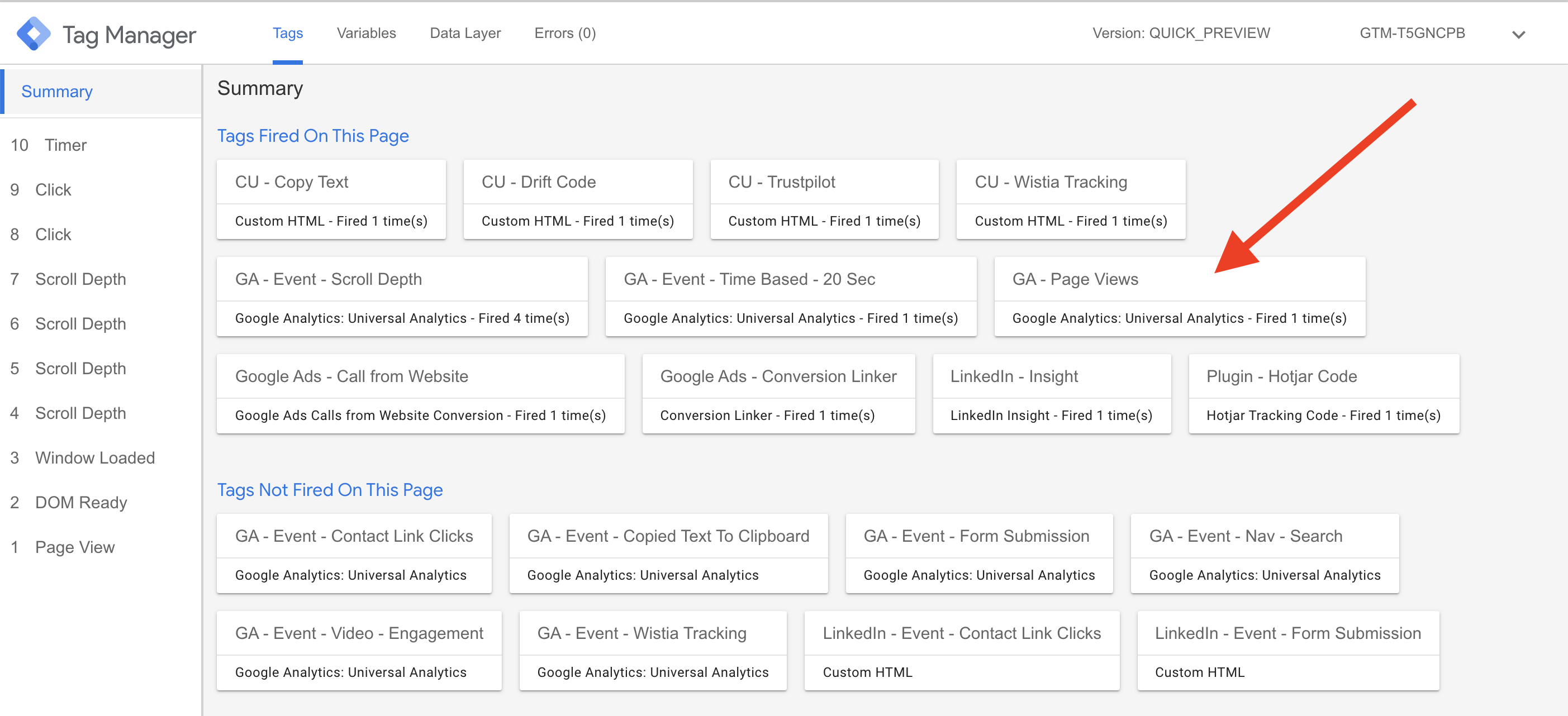Open the LinkedIn - Insight tag card
The image size is (1568, 716).
click(x=1052, y=394)
